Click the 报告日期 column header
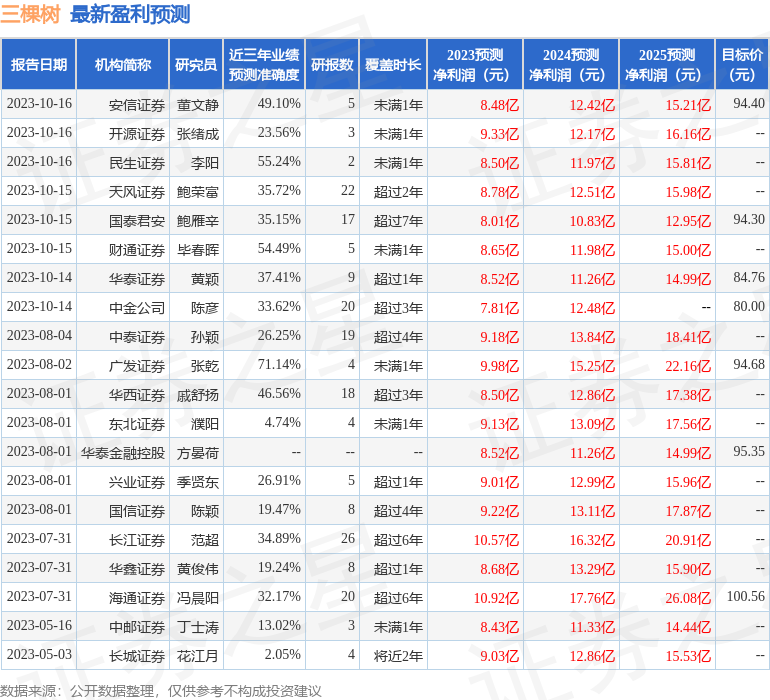The image size is (770, 700). pos(39,64)
